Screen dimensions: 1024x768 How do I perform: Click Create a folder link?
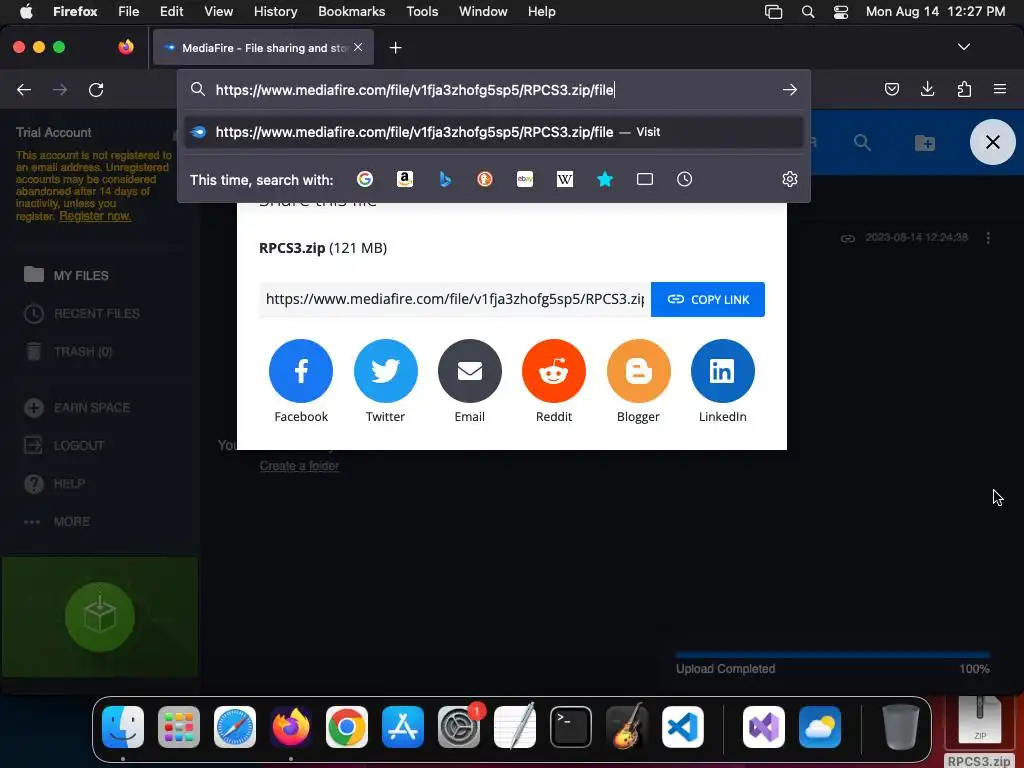(x=299, y=466)
